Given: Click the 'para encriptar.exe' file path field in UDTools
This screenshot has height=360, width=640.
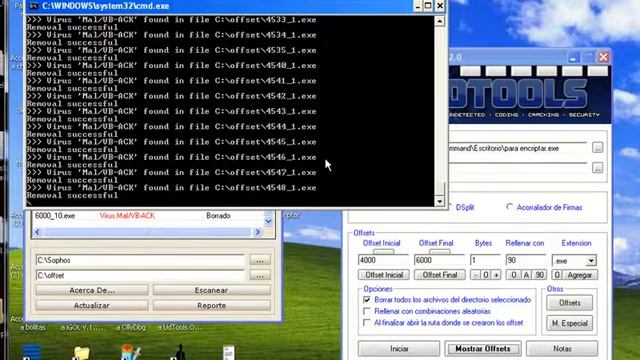Looking at the screenshot, I should [518, 148].
